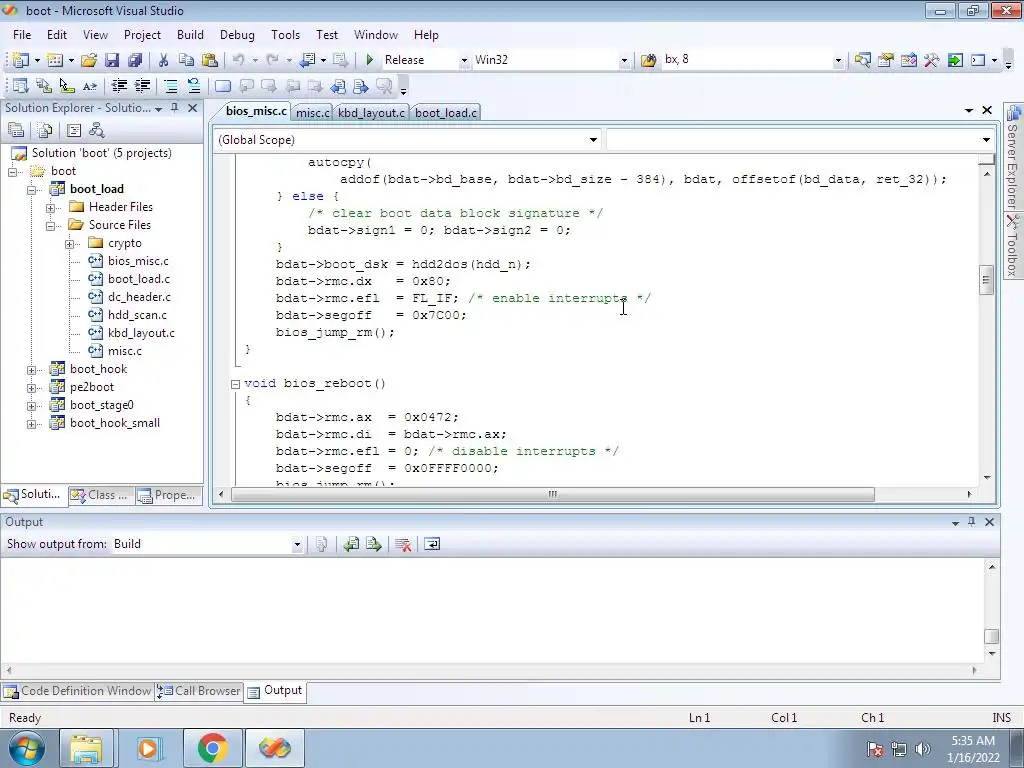Screen dimensions: 1024x768
Task: Open the Properties Window toolbar icon
Action: pos(886,60)
